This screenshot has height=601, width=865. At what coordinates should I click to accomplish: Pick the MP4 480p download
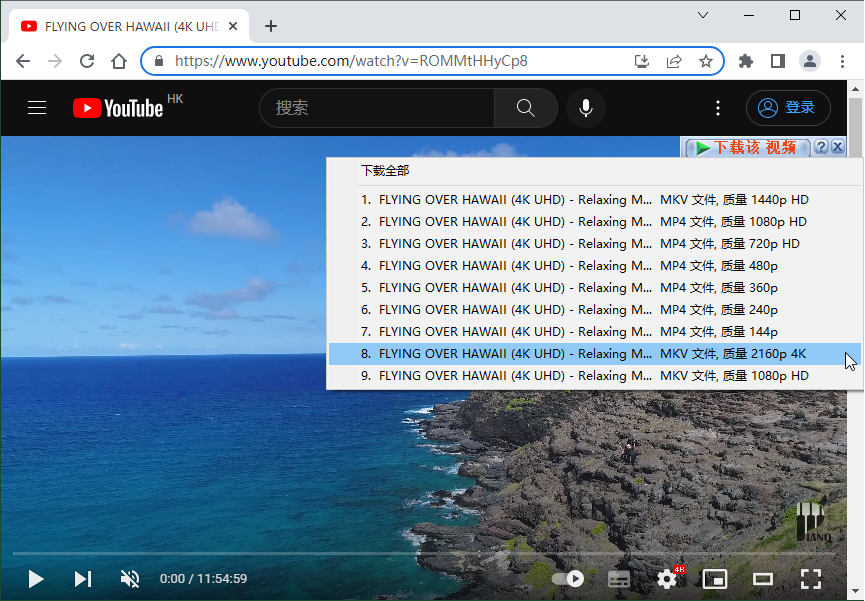[595, 265]
